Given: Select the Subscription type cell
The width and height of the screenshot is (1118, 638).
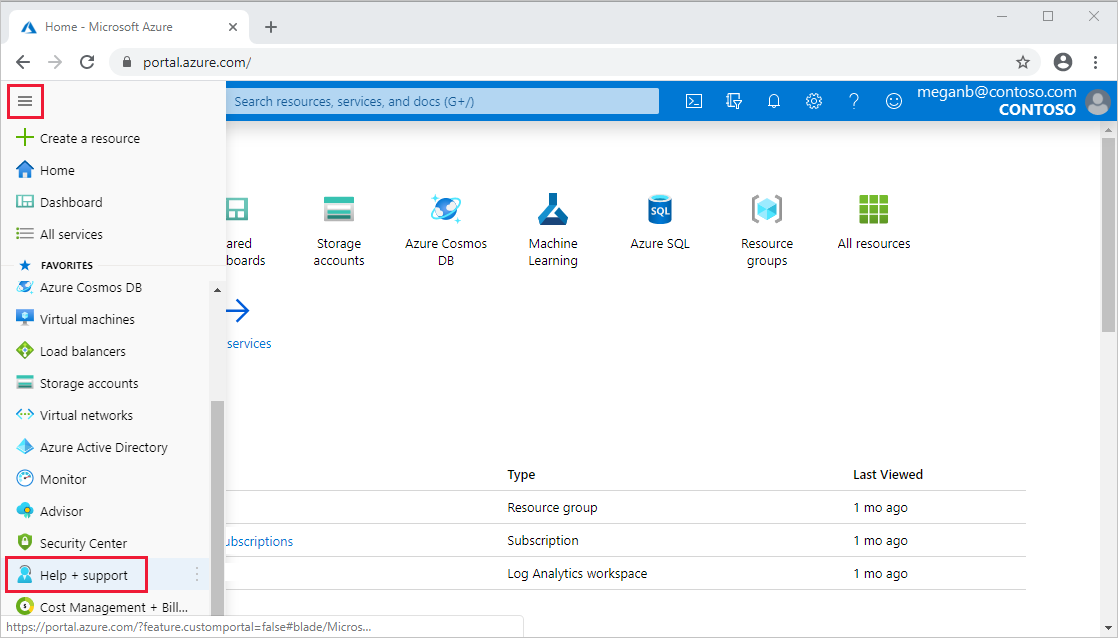Looking at the screenshot, I should [543, 540].
